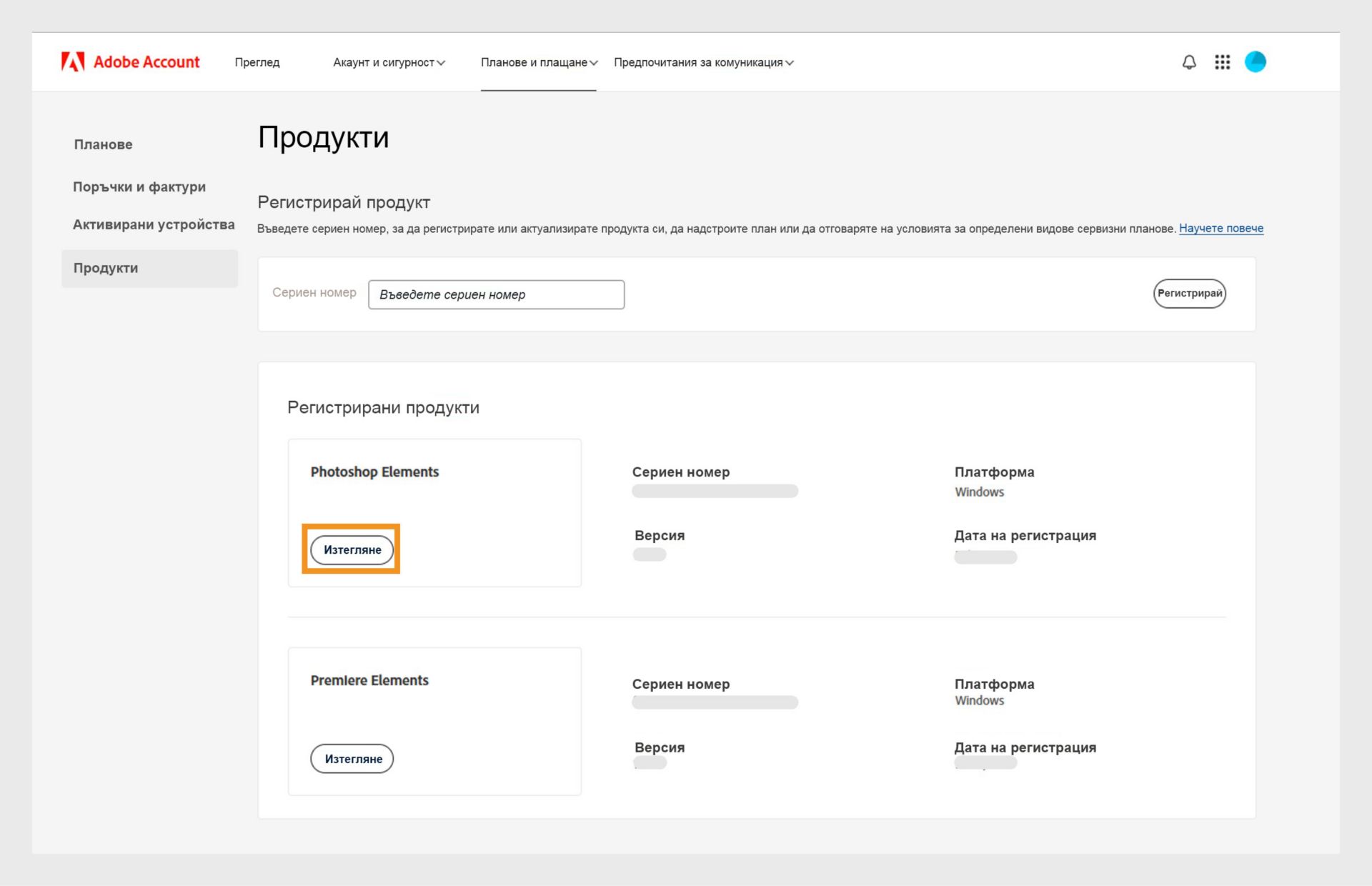Image resolution: width=1372 pixels, height=886 pixels.
Task: Select the "Продукти" sidebar item
Action: 106,268
